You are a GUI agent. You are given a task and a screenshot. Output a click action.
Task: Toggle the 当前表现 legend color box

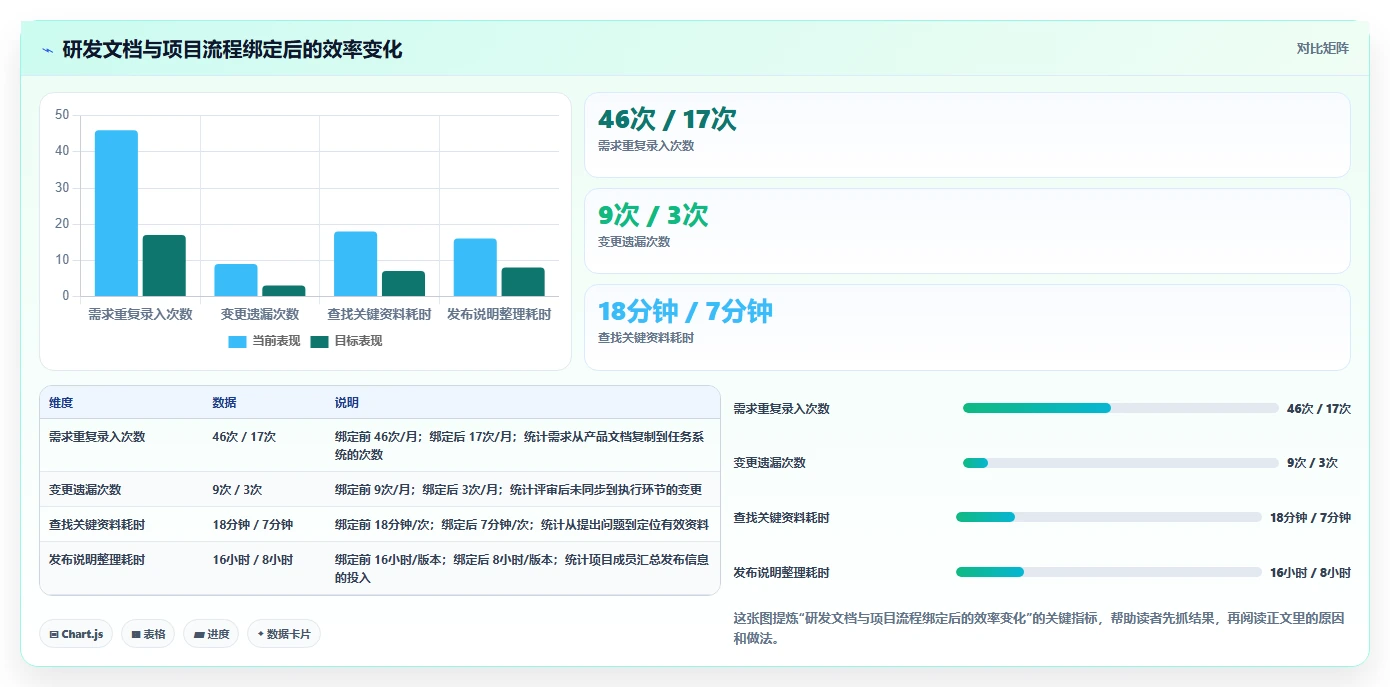coord(237,341)
